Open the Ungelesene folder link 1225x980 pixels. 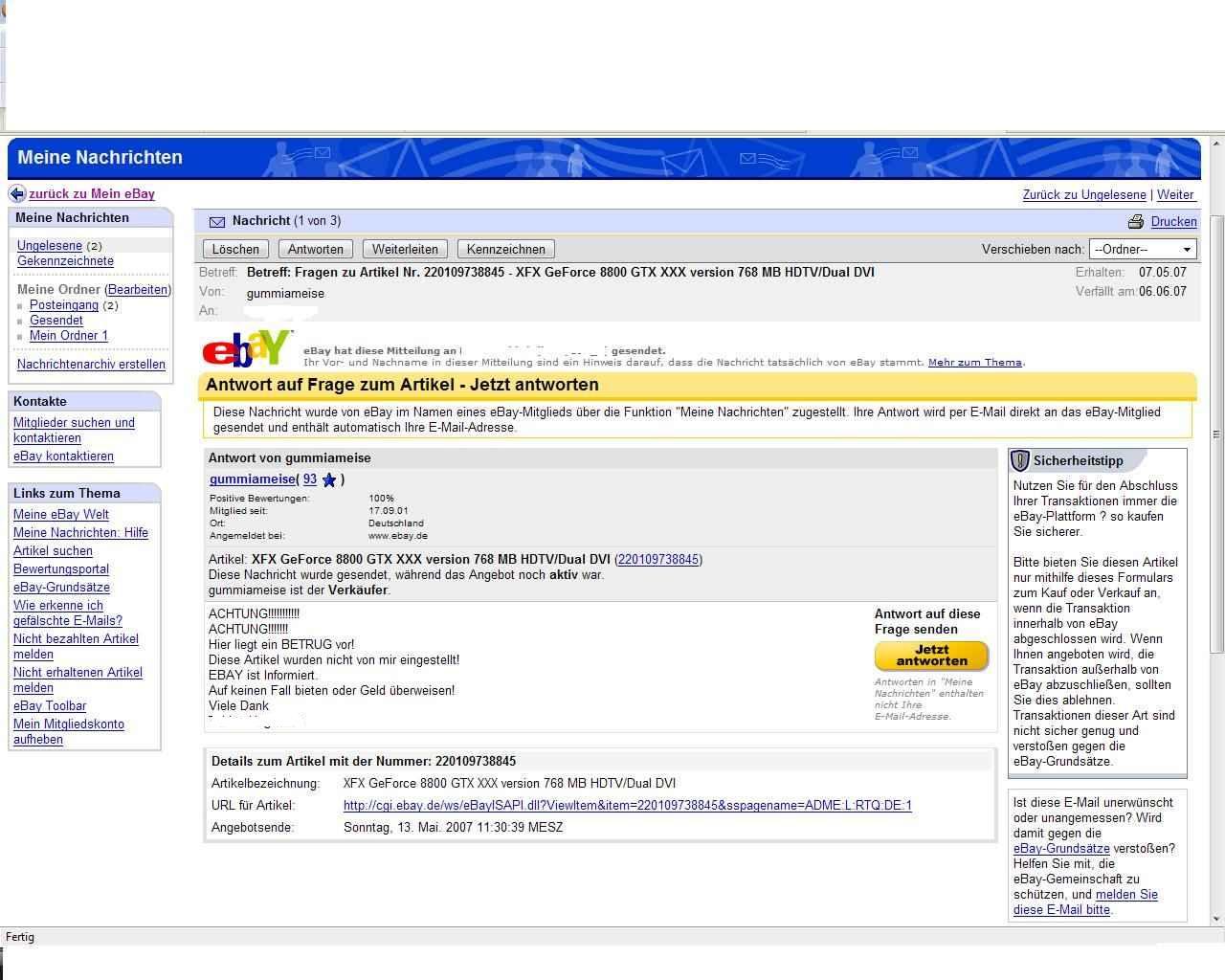point(50,246)
